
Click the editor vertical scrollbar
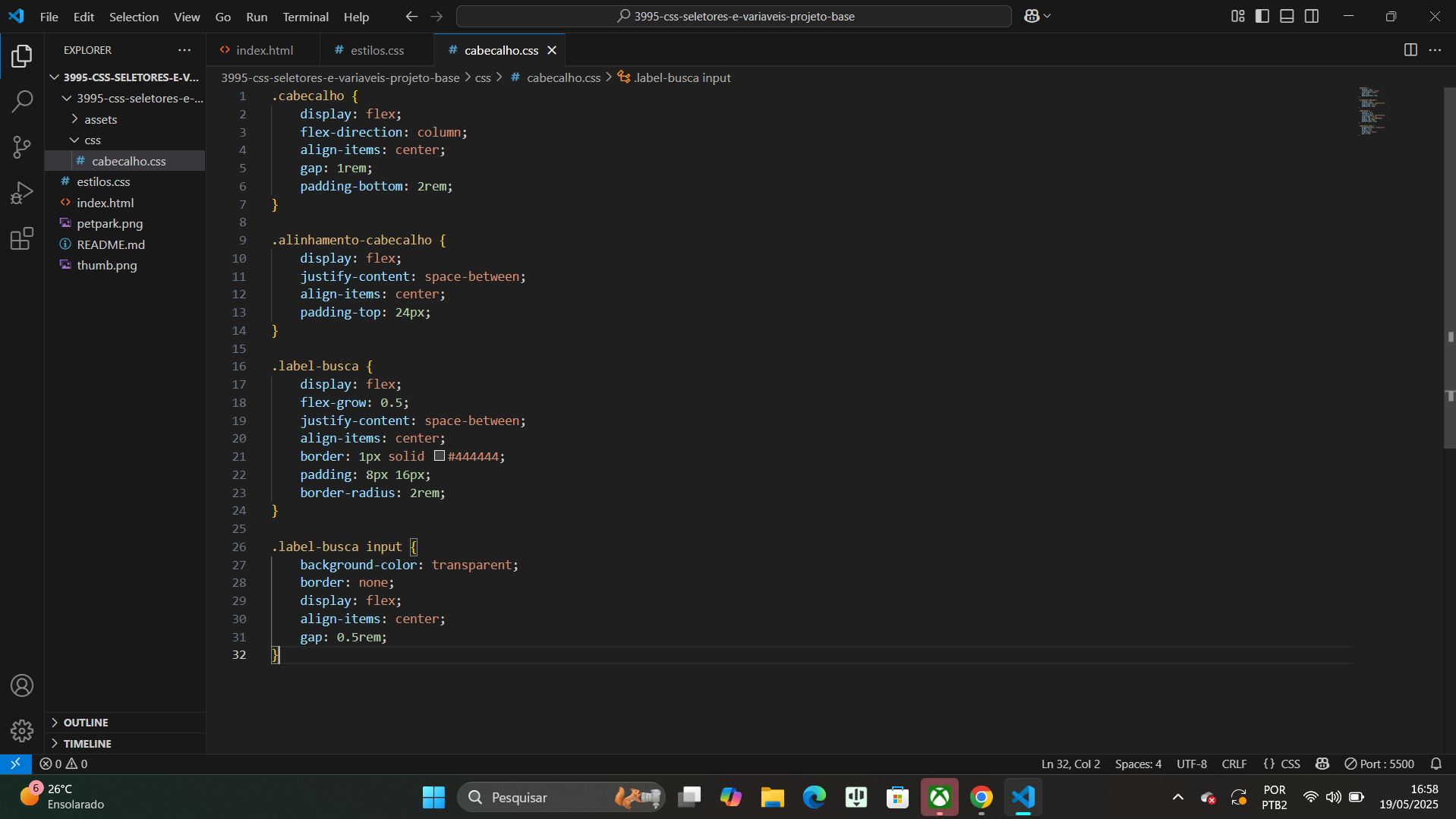tap(1449, 267)
